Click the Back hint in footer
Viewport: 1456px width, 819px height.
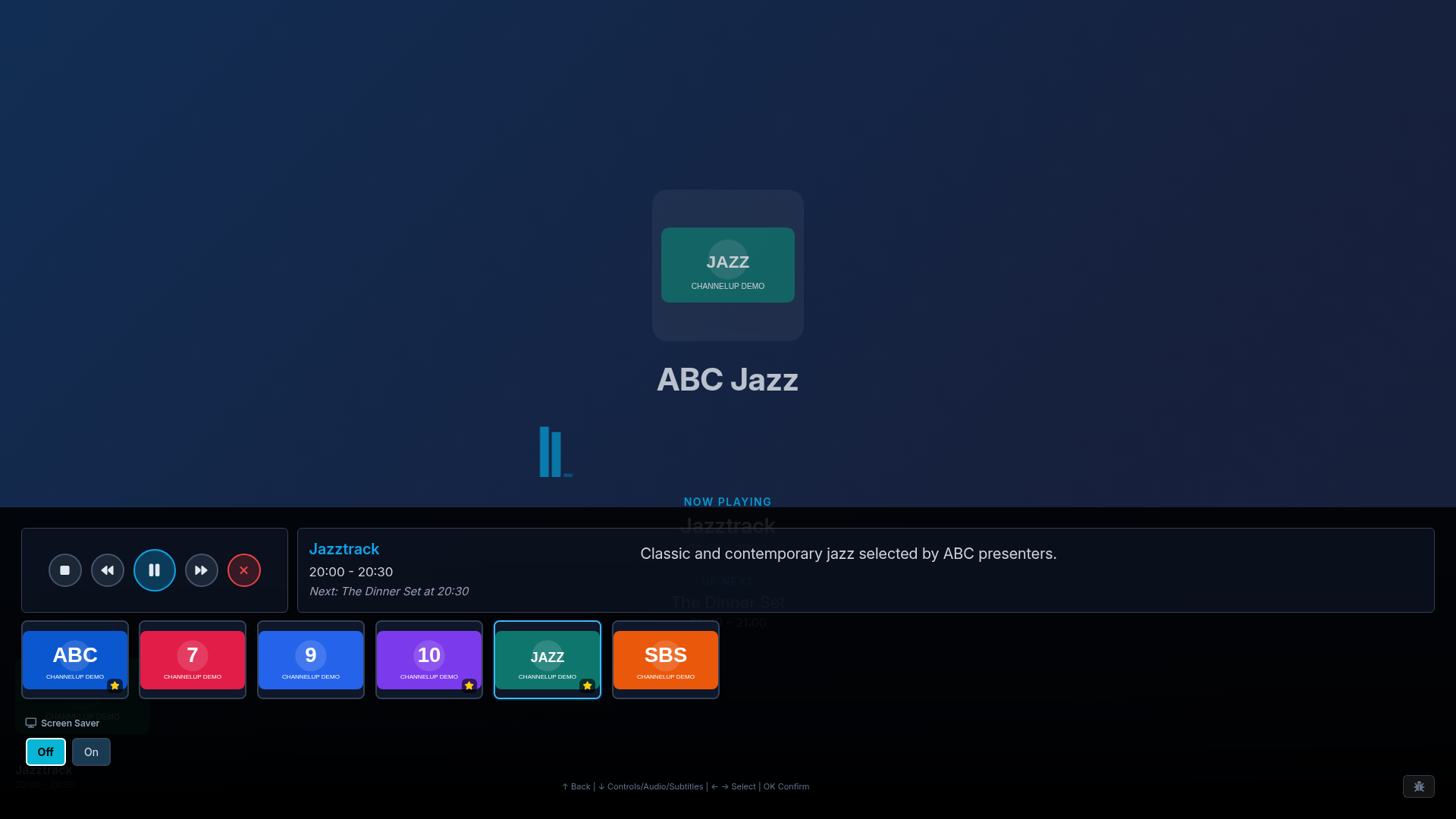[576, 786]
